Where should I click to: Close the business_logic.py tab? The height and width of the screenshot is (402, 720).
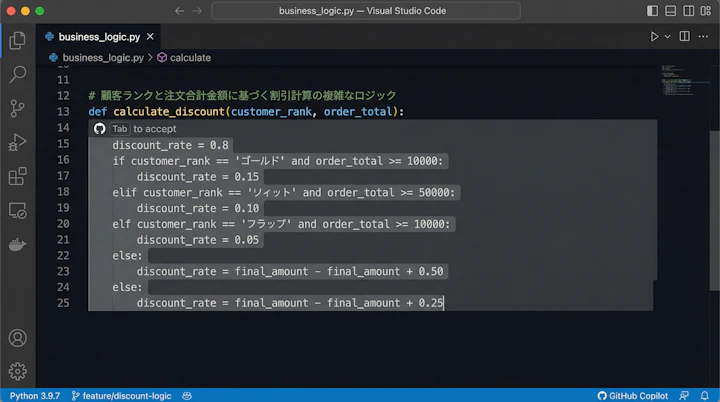click(x=150, y=37)
